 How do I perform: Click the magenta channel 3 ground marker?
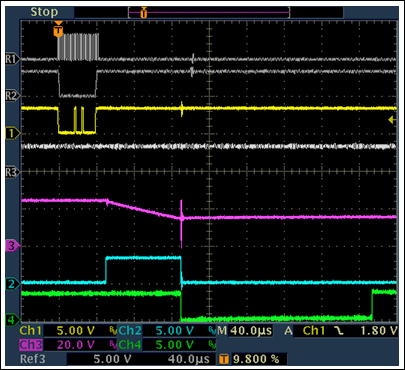click(x=12, y=246)
